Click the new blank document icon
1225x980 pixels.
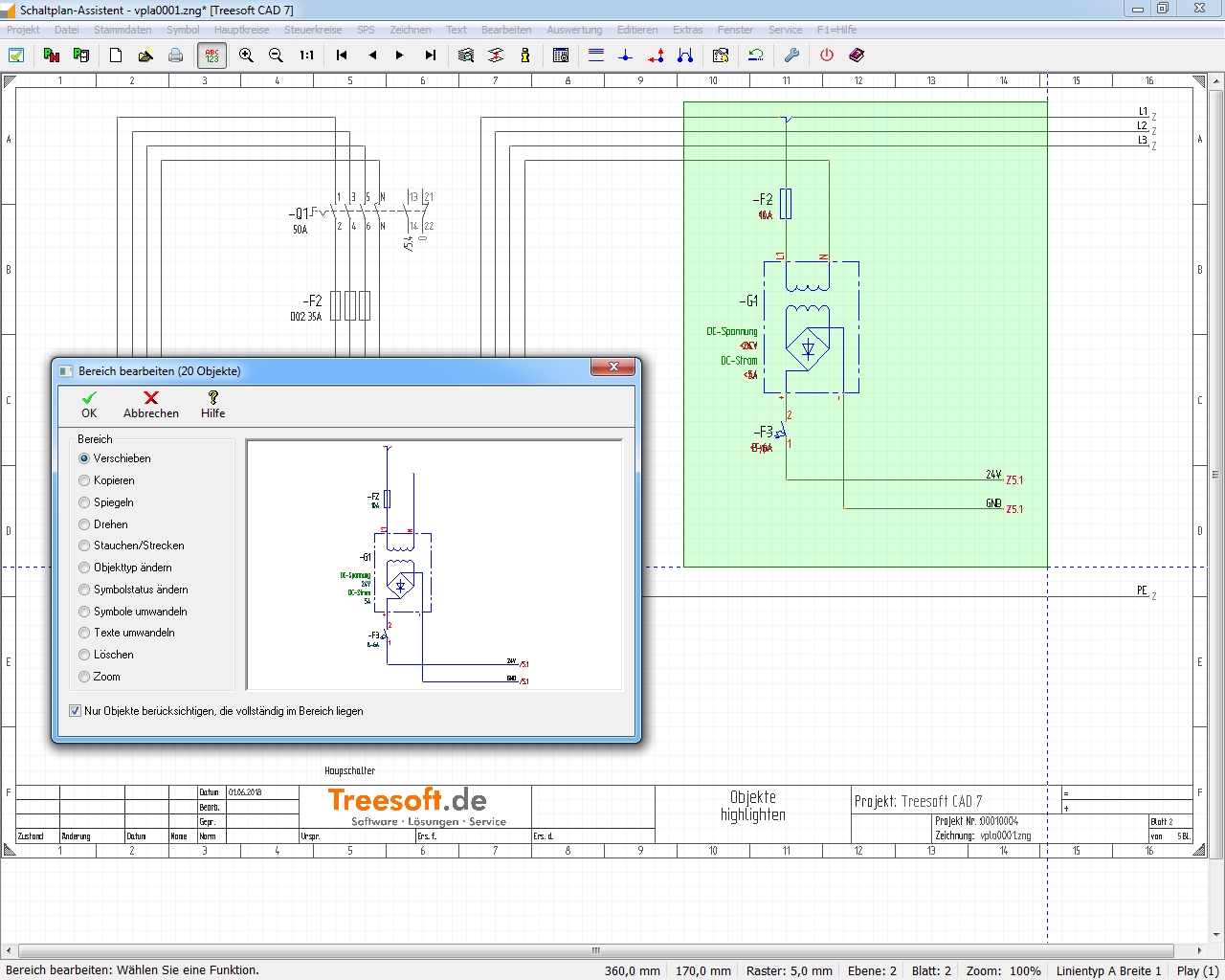tap(116, 56)
